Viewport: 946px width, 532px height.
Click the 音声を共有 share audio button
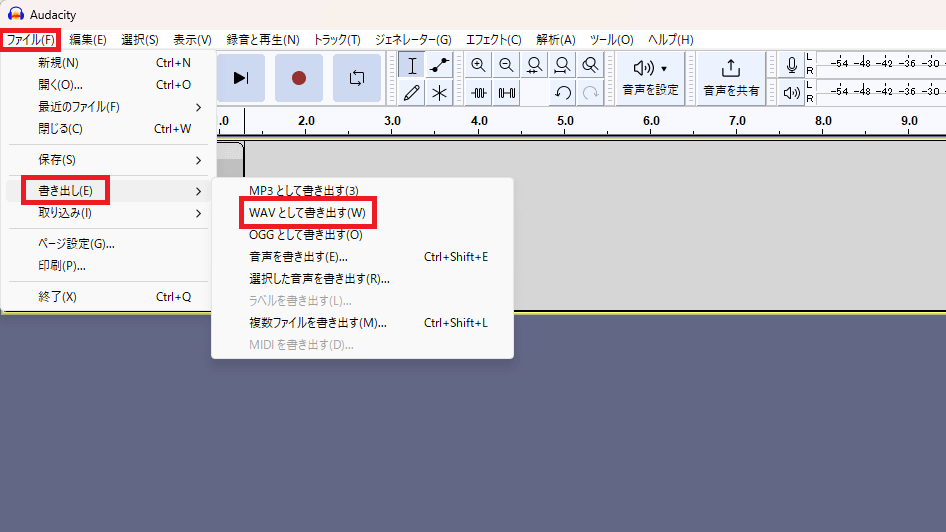point(731,78)
